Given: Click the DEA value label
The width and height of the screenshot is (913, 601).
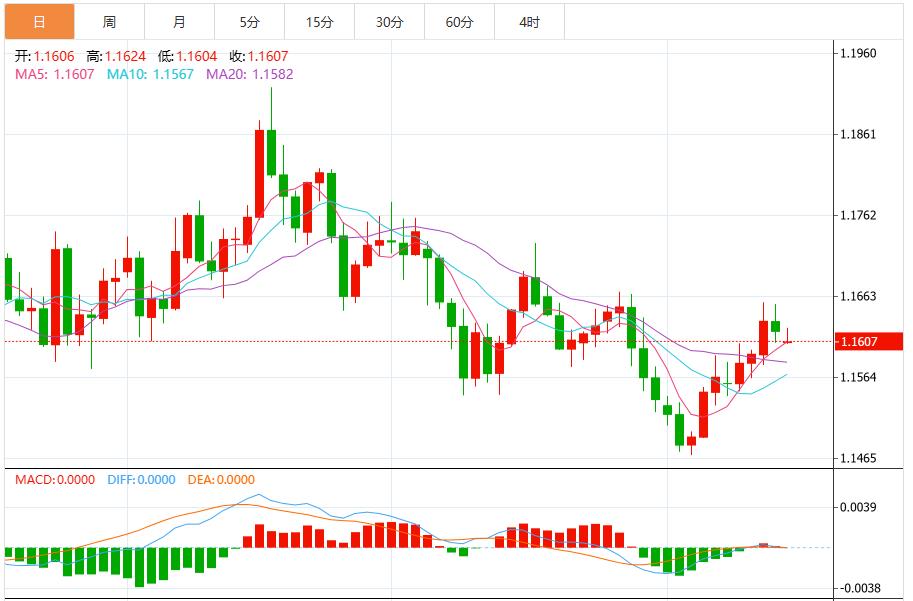Looking at the screenshot, I should (x=219, y=480).
